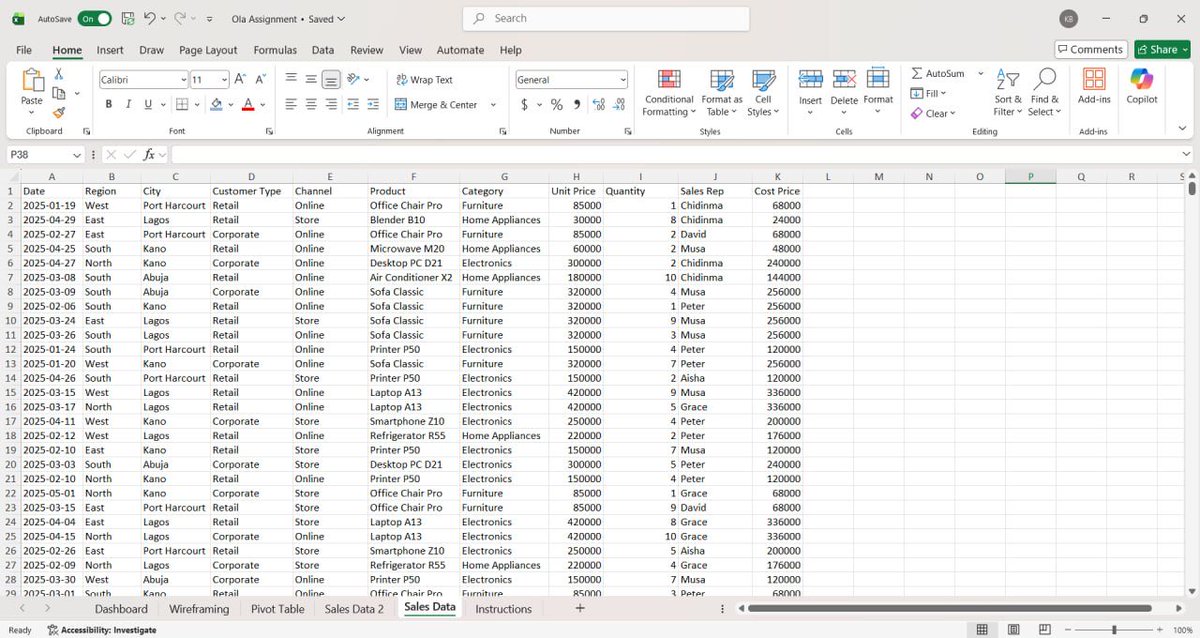The height and width of the screenshot is (638, 1200).
Task: Open Cell Styles gallery
Action: tap(763, 93)
